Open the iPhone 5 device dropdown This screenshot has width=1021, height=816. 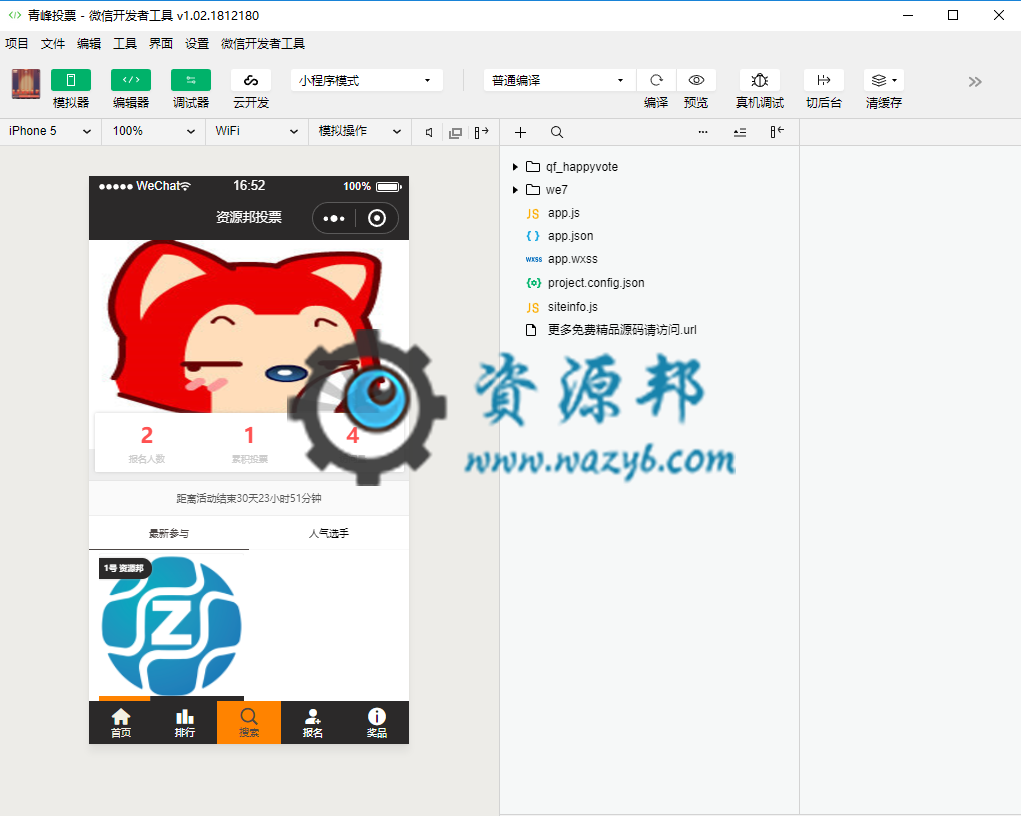coord(50,131)
